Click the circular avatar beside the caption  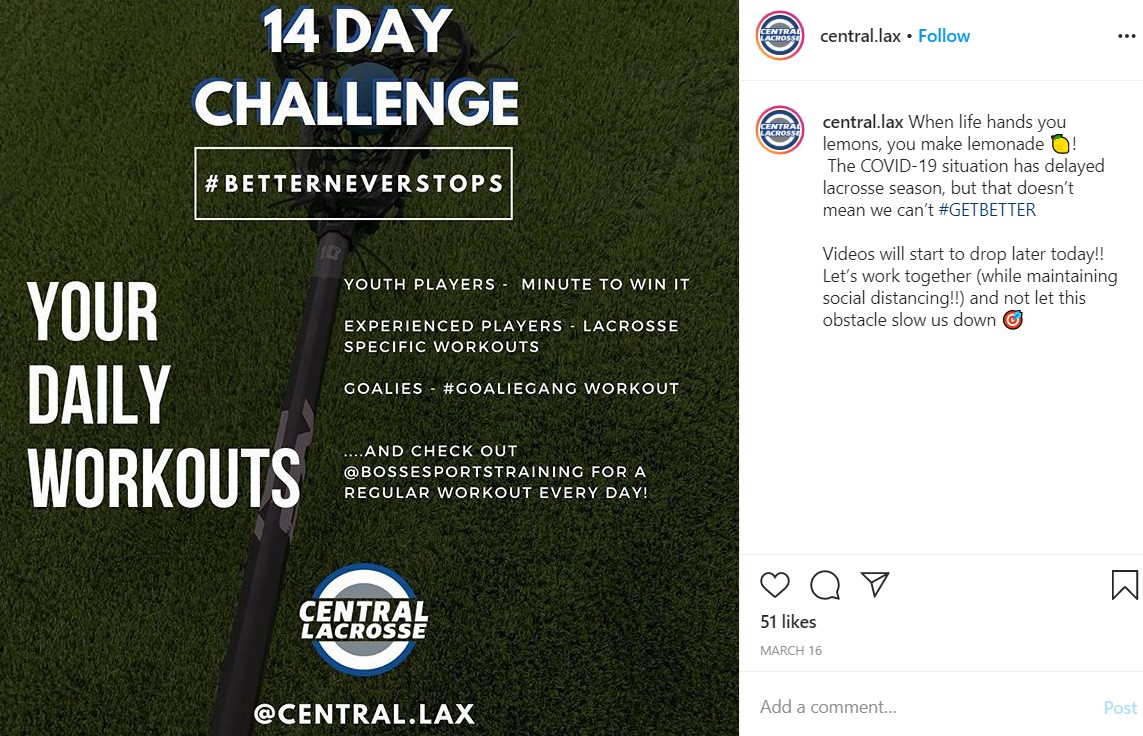point(779,131)
